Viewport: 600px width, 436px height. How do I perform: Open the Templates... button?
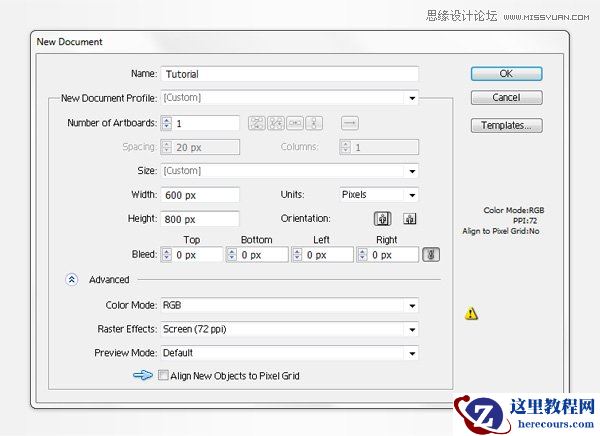coord(506,125)
